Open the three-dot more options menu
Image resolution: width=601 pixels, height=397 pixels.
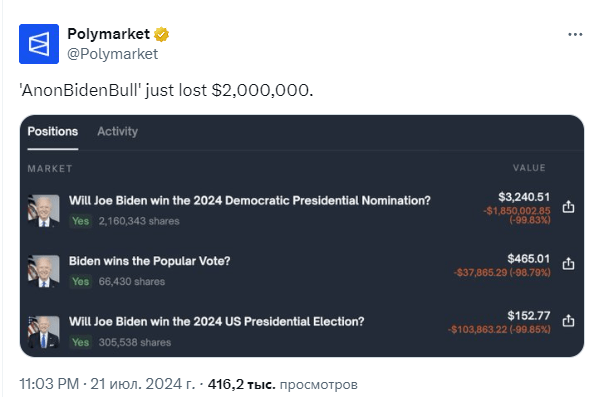[x=575, y=34]
